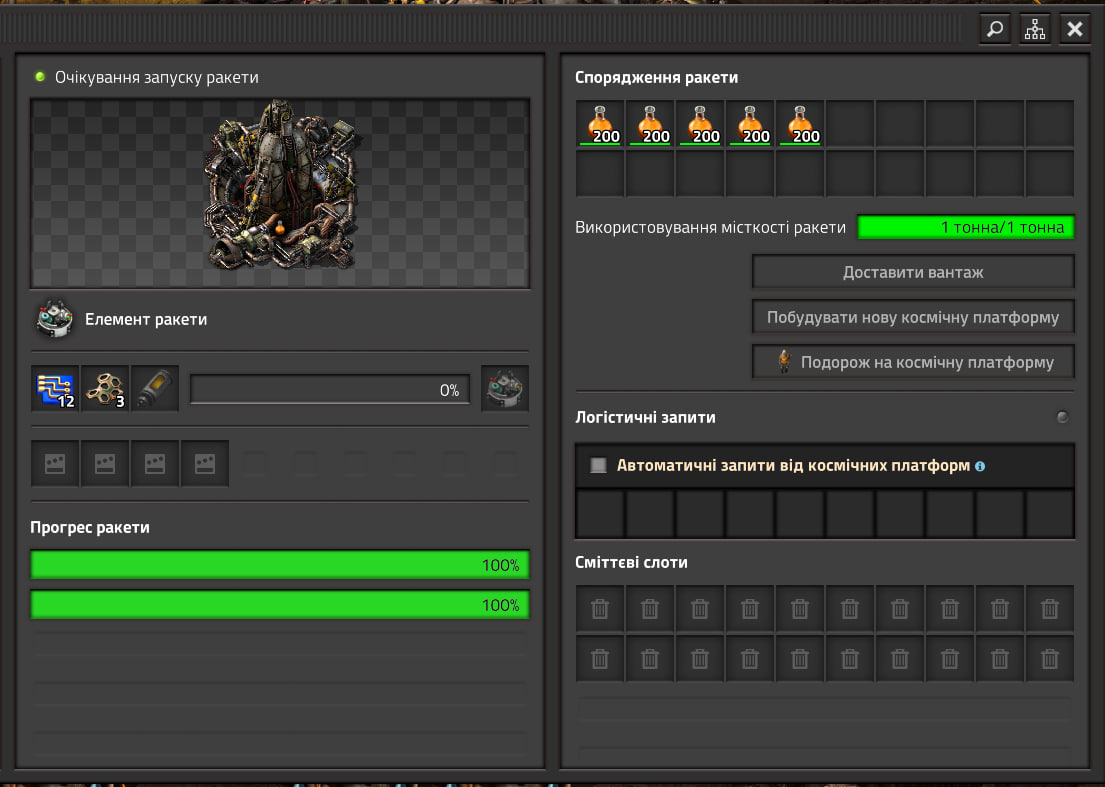Click Подорож на космічну платформу button
Image resolution: width=1105 pixels, height=787 pixels.
(x=913, y=362)
